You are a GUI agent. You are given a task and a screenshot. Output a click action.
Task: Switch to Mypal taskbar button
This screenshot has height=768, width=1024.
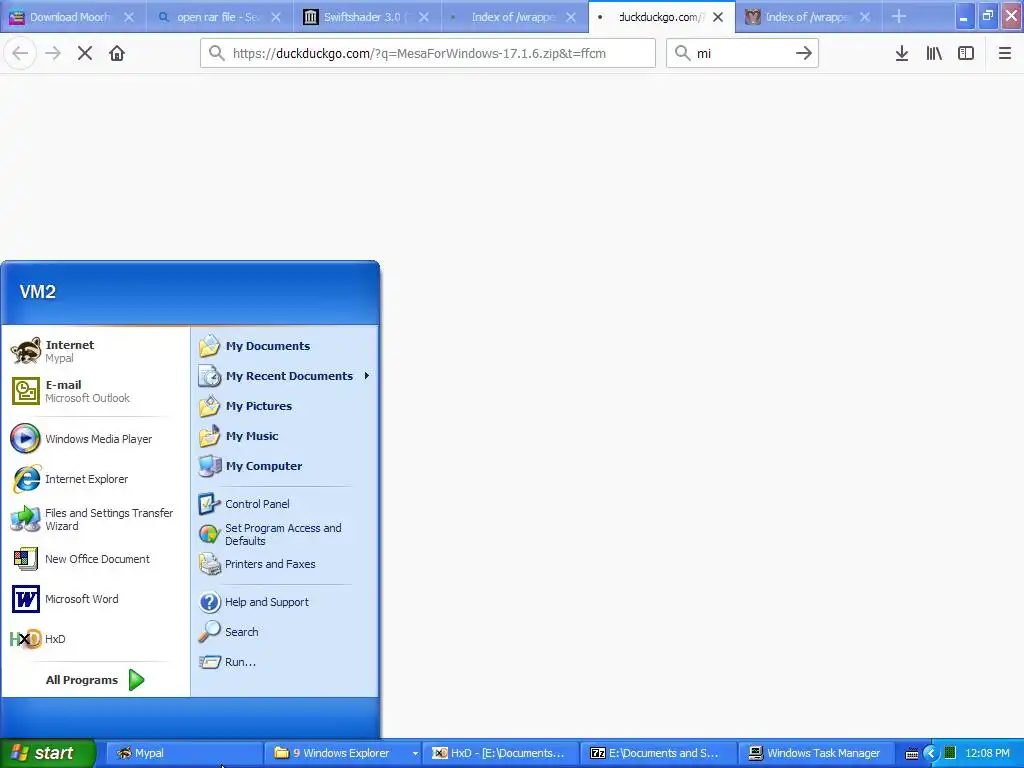pyautogui.click(x=184, y=753)
